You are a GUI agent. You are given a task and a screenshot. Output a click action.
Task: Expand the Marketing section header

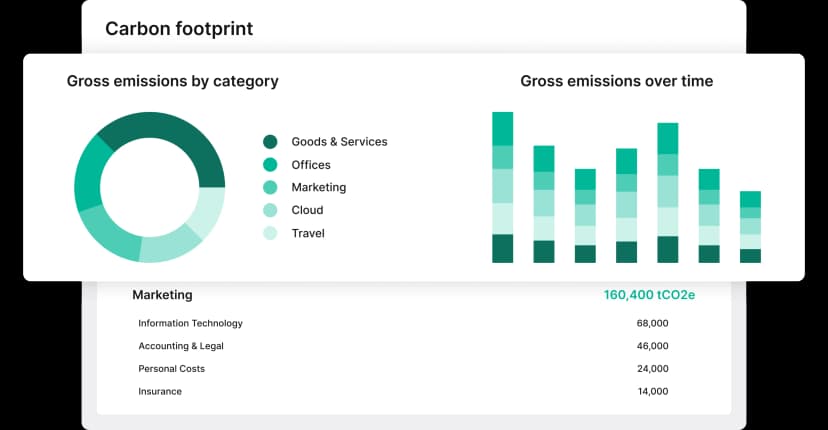[162, 295]
